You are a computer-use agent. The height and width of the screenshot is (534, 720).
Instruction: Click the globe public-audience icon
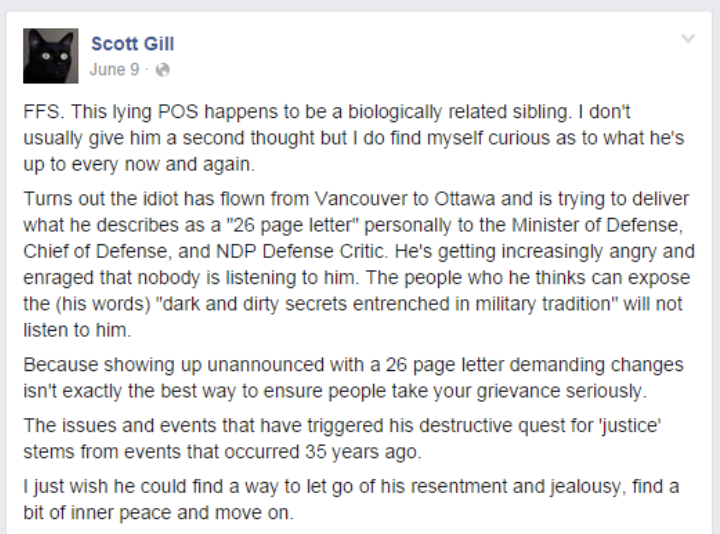(163, 70)
